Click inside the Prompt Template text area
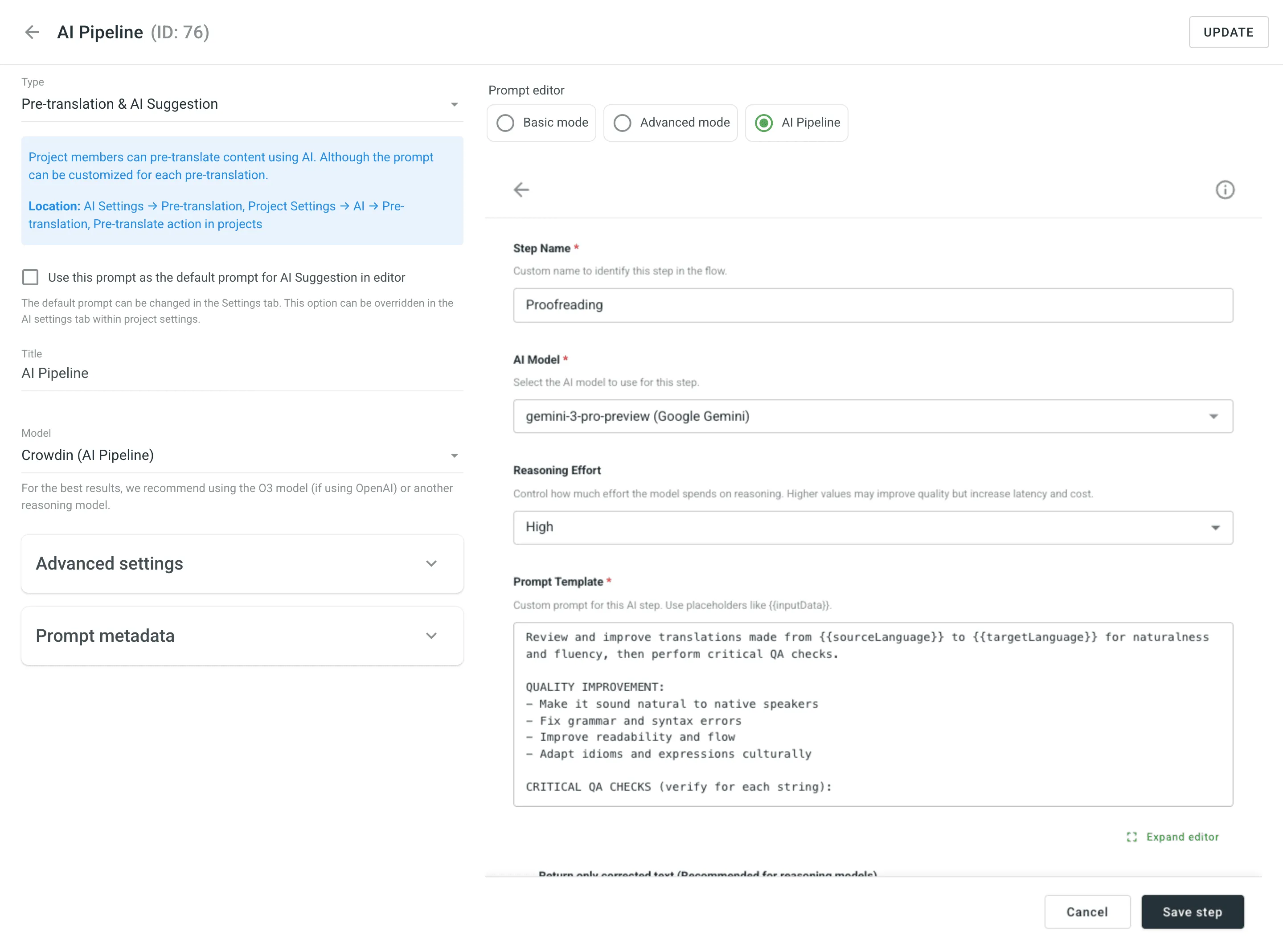Screen dimensions: 1283x952 click(872, 714)
